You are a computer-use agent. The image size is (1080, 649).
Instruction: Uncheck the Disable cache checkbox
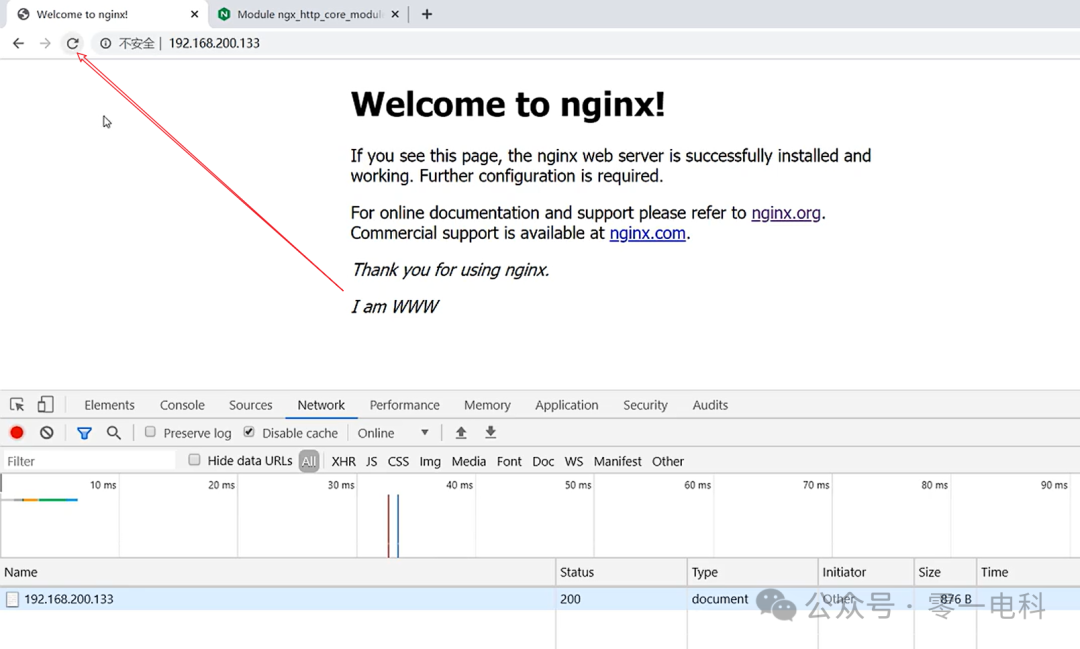point(249,432)
